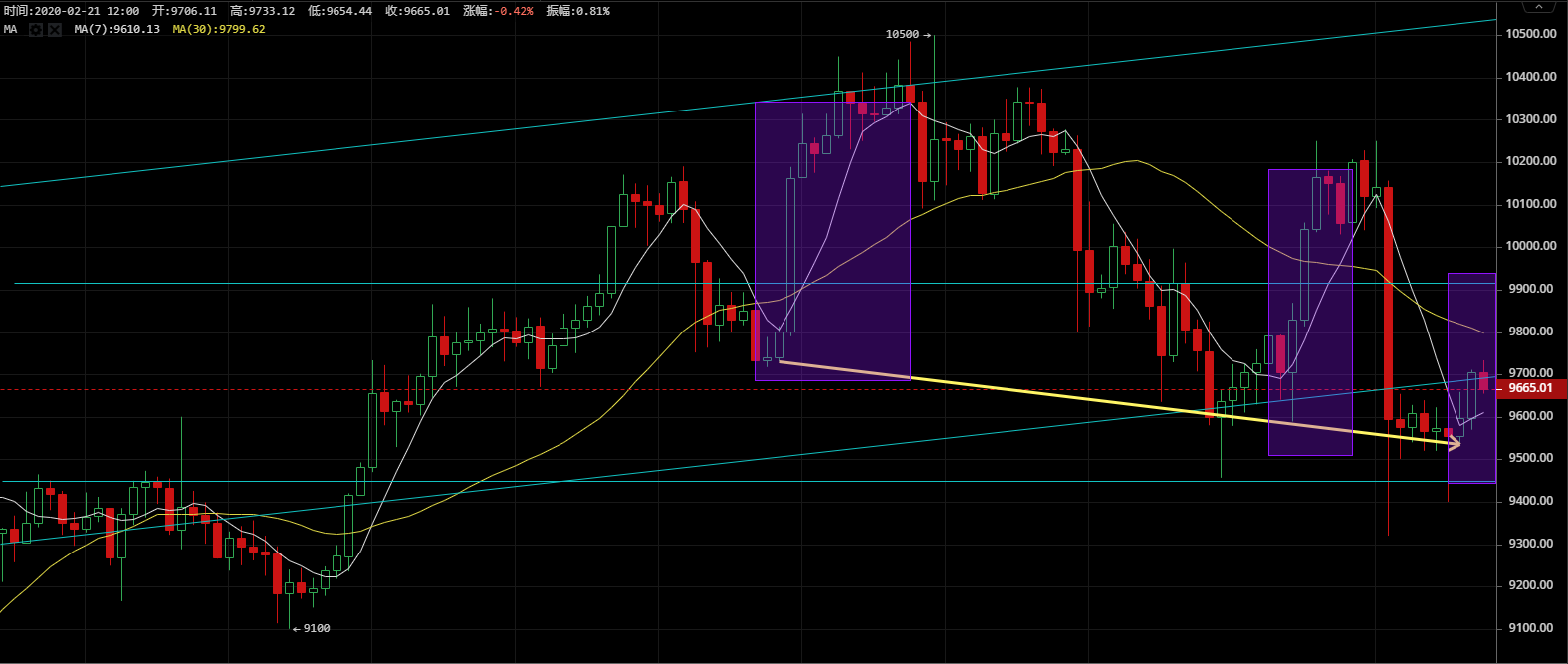Click the 10400.00 price axis label
Image resolution: width=1568 pixels, height=664 pixels.
pos(1530,77)
